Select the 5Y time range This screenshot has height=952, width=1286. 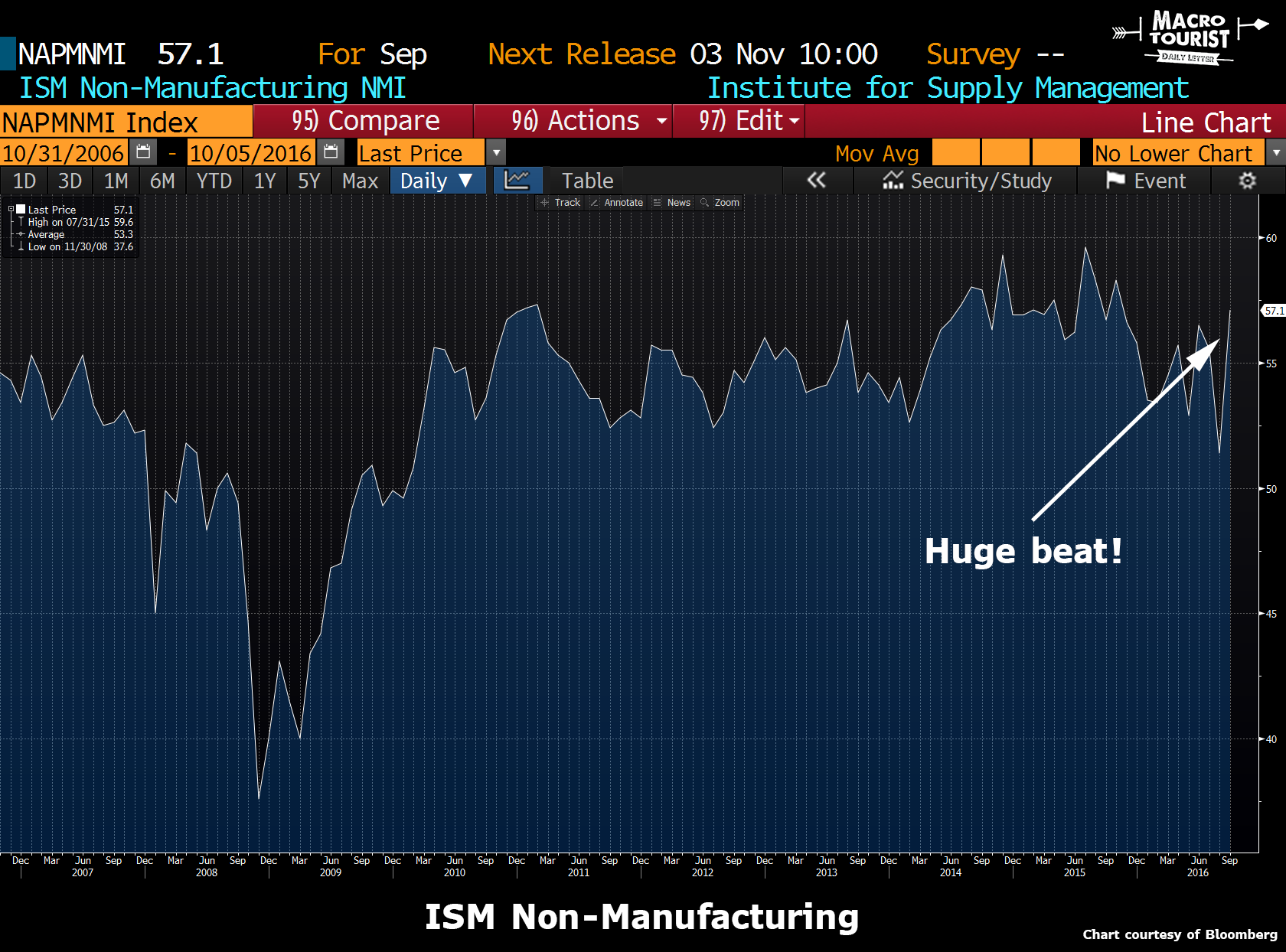click(309, 181)
